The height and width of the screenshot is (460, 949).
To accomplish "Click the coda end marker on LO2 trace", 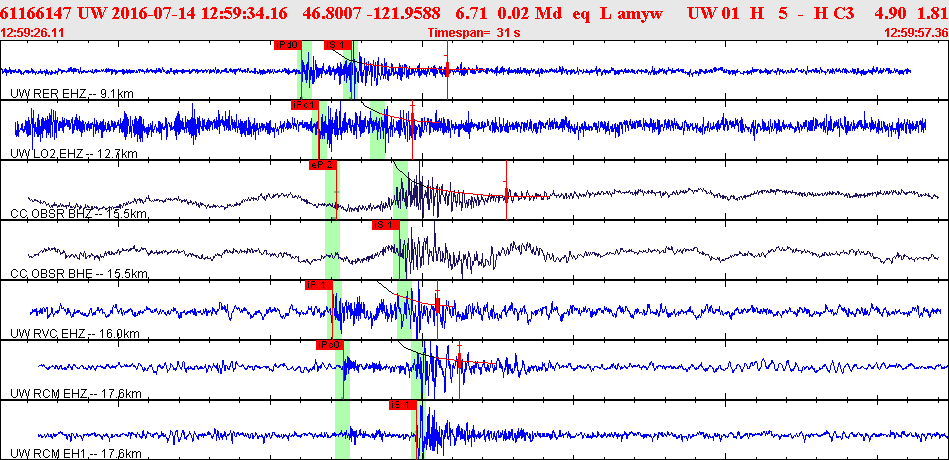I will pyautogui.click(x=412, y=119).
